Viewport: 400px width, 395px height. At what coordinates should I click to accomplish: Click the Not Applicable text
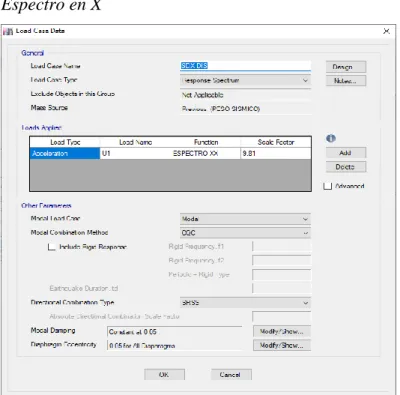coord(203,95)
